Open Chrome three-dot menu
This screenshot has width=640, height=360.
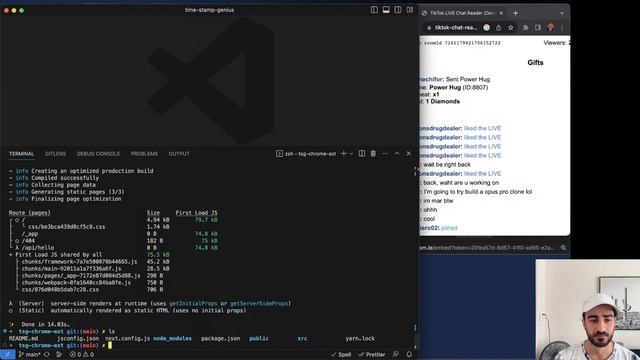(x=562, y=27)
